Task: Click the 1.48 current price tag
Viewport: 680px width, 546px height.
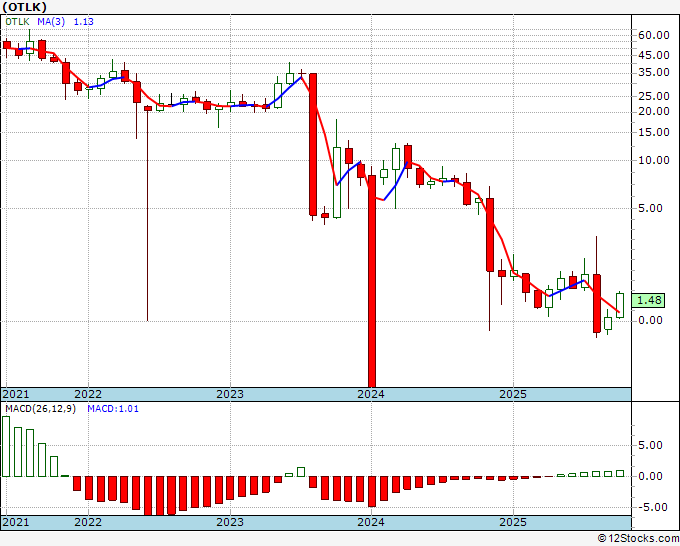Action: [x=649, y=300]
